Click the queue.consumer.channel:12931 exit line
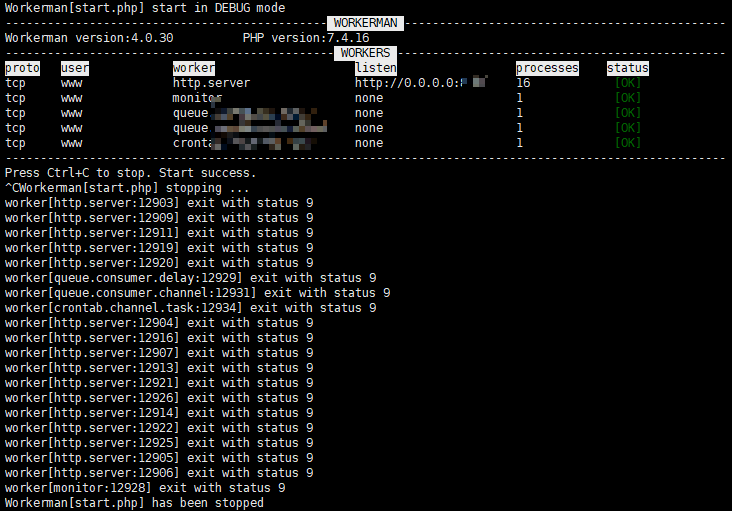This screenshot has width=732, height=511. pyautogui.click(x=197, y=293)
